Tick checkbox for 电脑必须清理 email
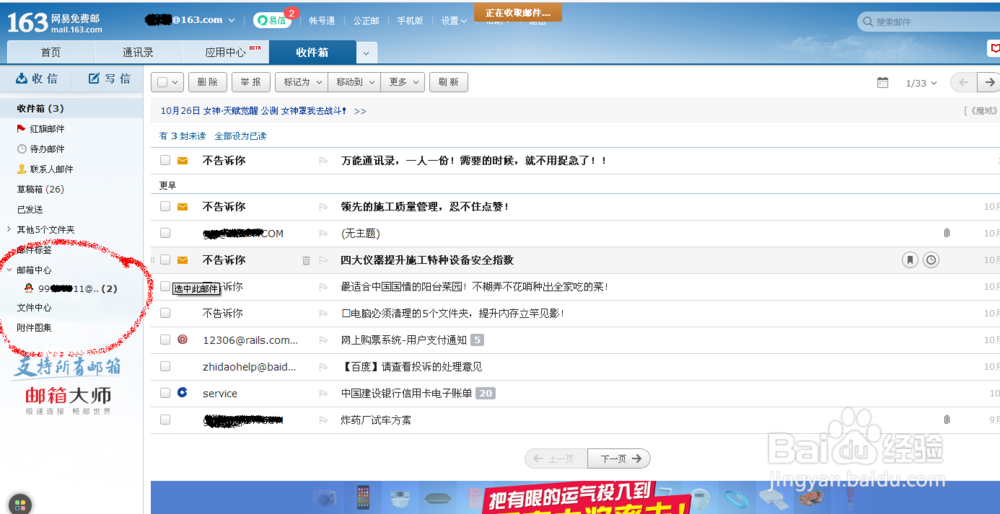 [165, 313]
